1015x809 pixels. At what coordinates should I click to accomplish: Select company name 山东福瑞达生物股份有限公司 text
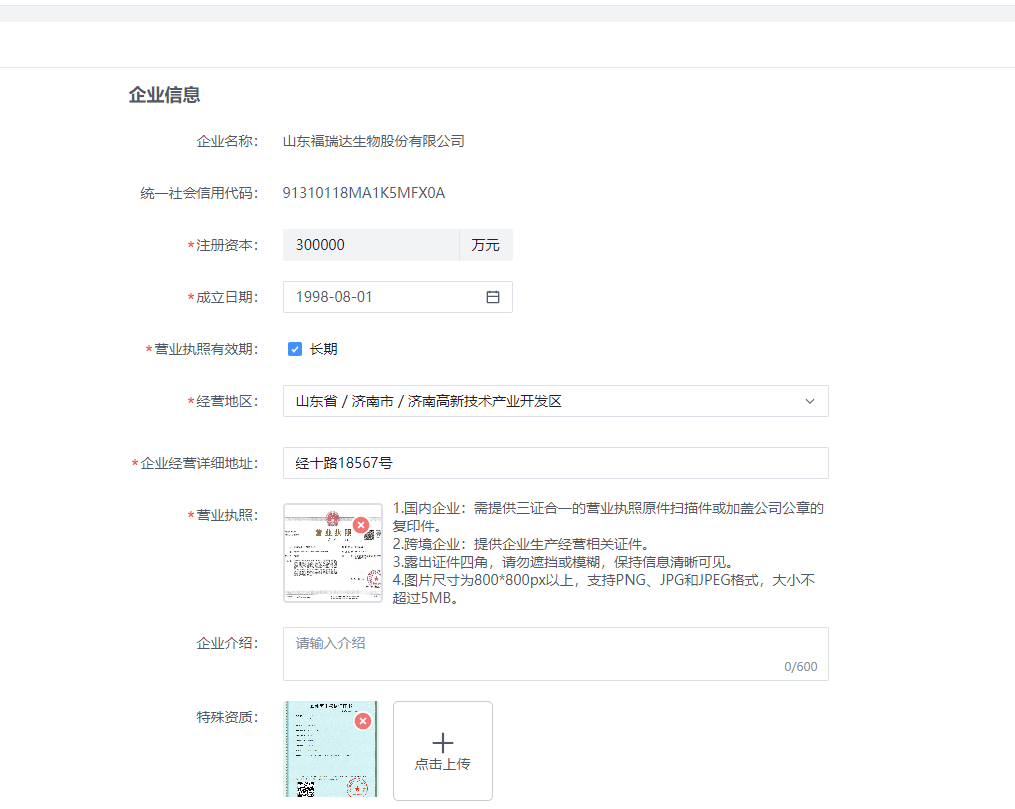click(x=374, y=141)
